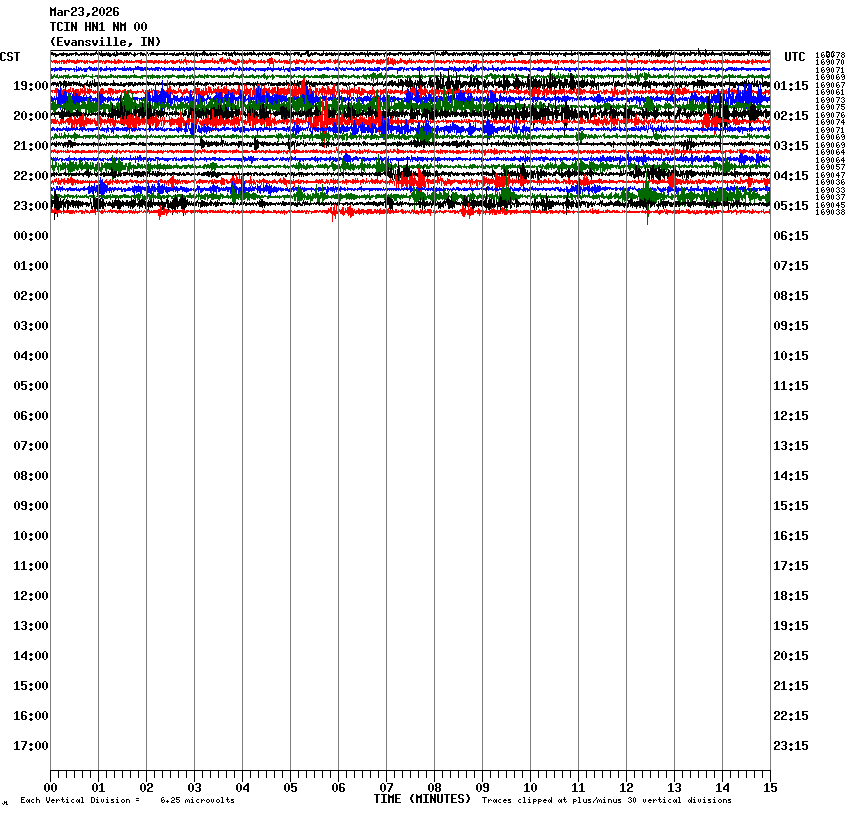Viewport: 850px width, 814px height.
Task: Click the CST time zone heading
Action: pyautogui.click(x=10, y=57)
